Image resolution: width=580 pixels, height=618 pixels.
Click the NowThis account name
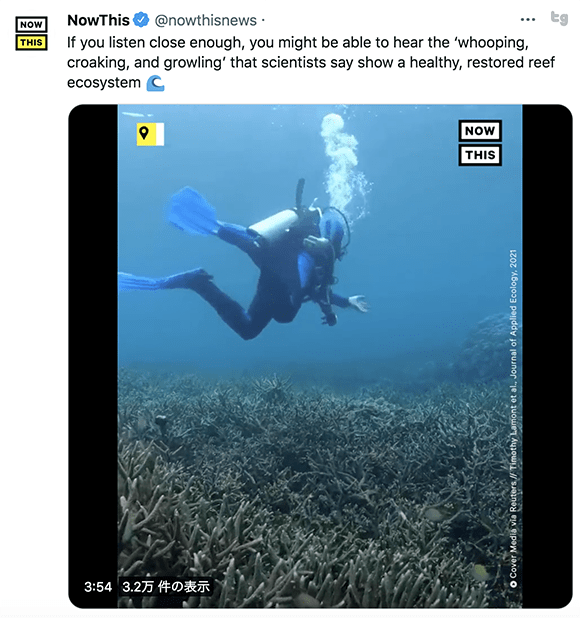click(98, 20)
